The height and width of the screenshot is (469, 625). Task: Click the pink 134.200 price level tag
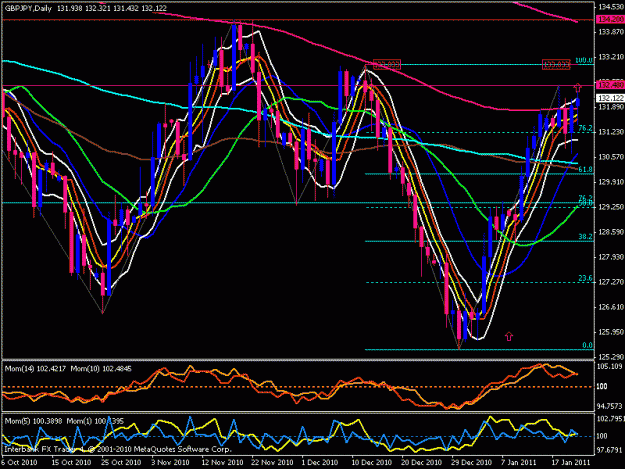click(610, 20)
